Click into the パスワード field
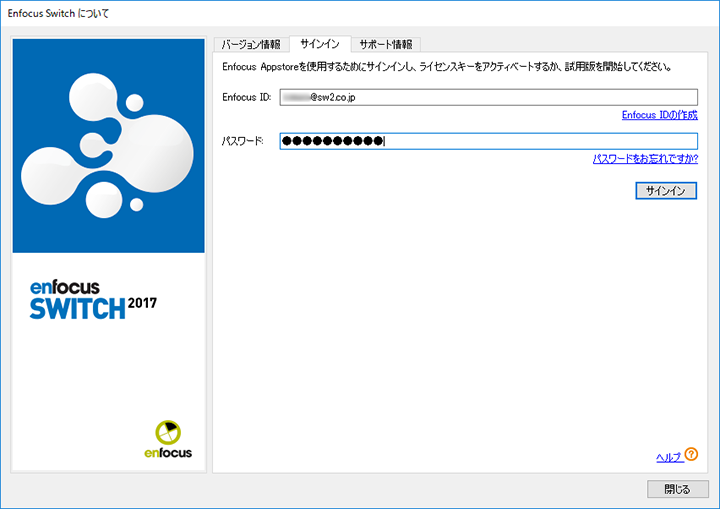The width and height of the screenshot is (720, 509). (489, 141)
